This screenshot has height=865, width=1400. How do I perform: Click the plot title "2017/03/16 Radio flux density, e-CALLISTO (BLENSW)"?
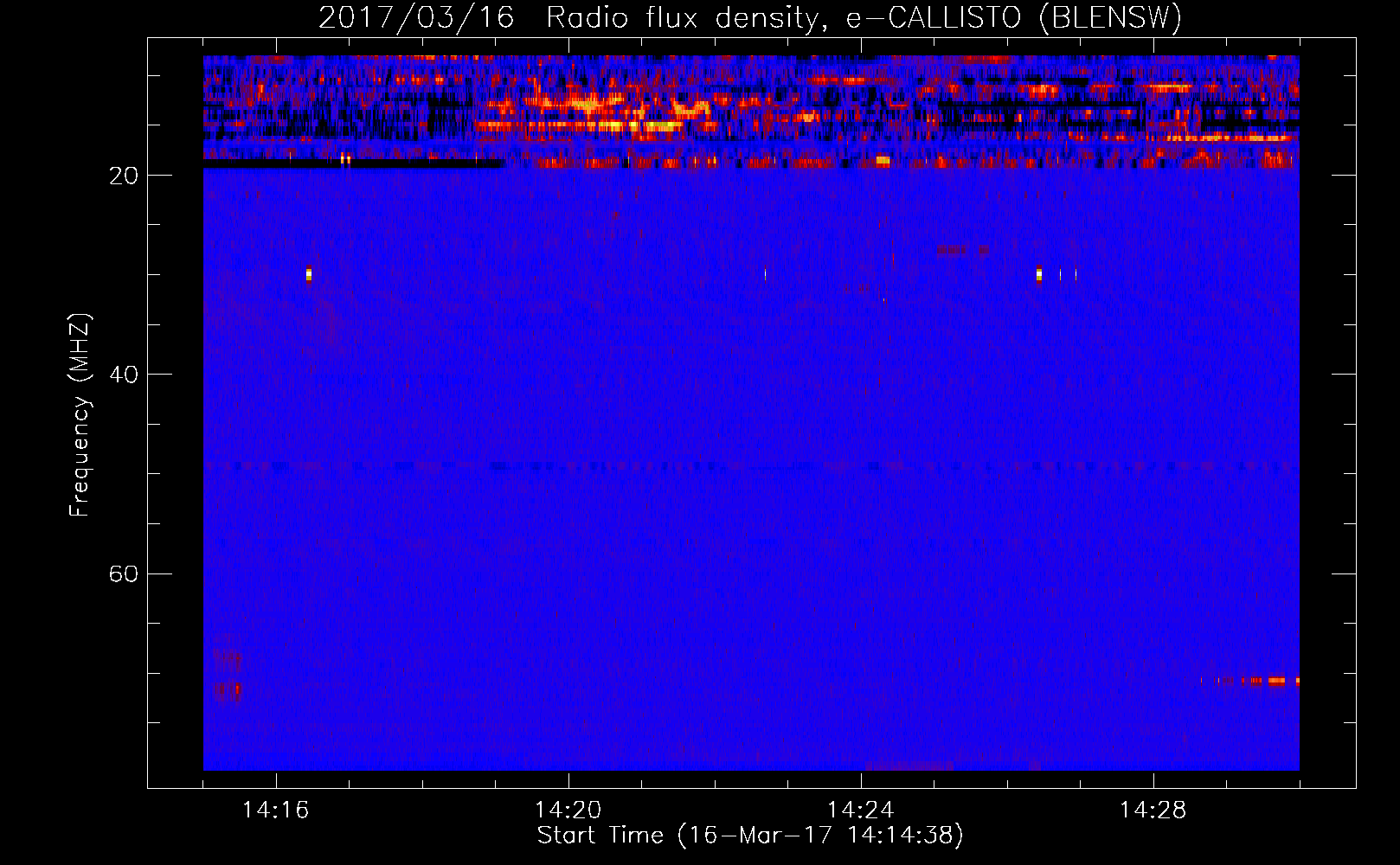pos(750,17)
